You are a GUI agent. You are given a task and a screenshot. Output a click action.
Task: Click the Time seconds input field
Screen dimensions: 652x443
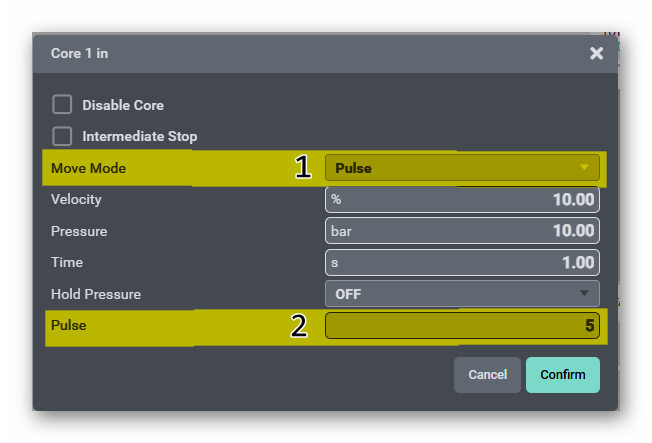click(x=461, y=263)
